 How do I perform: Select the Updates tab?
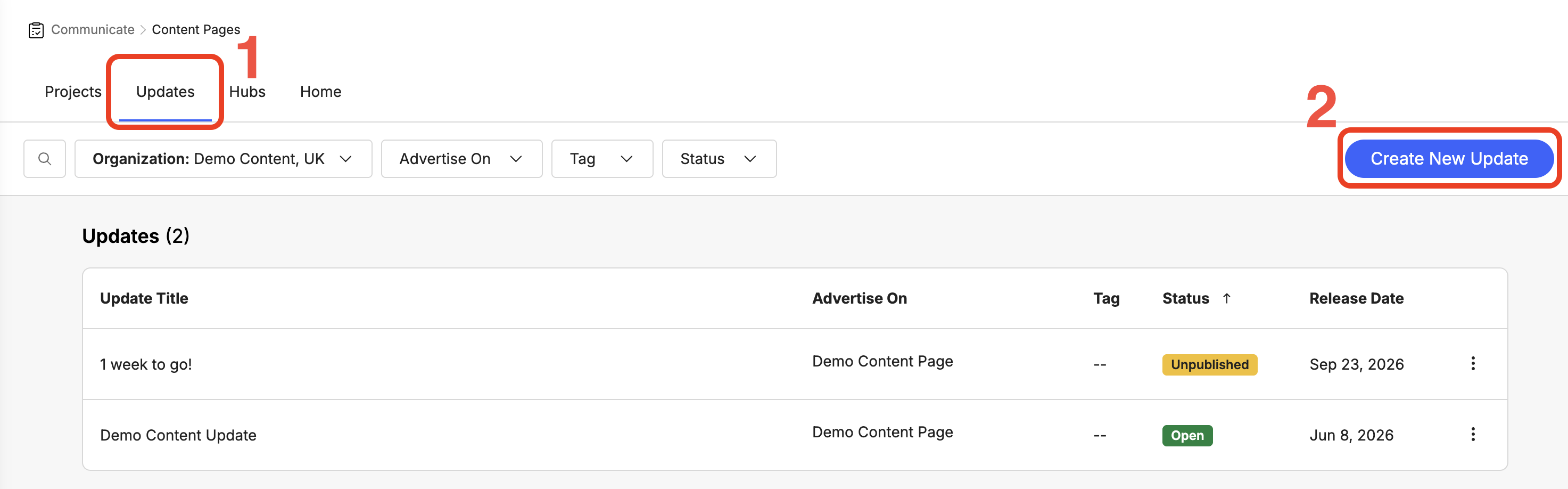click(x=166, y=92)
